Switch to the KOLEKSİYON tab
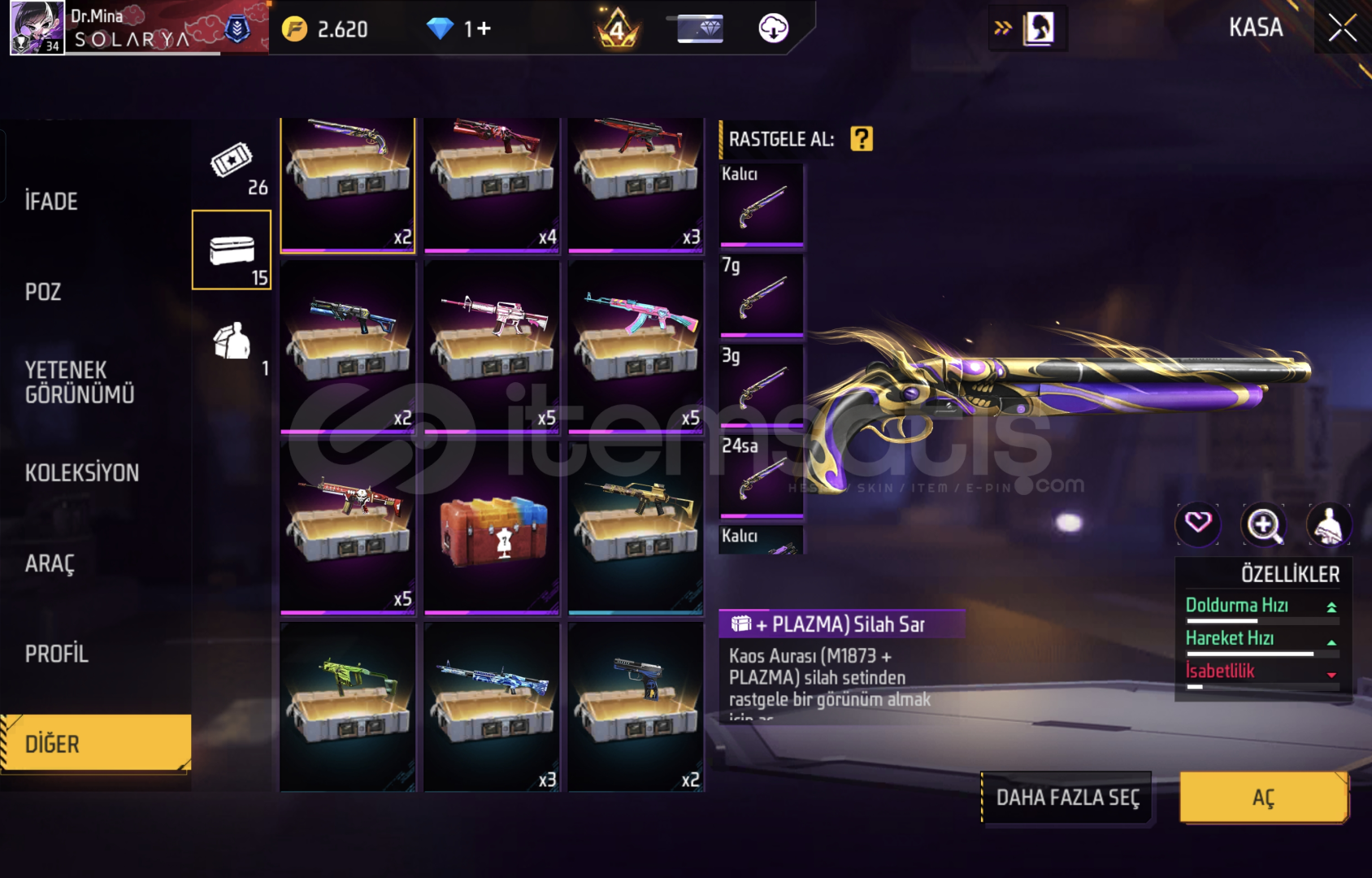 click(82, 472)
